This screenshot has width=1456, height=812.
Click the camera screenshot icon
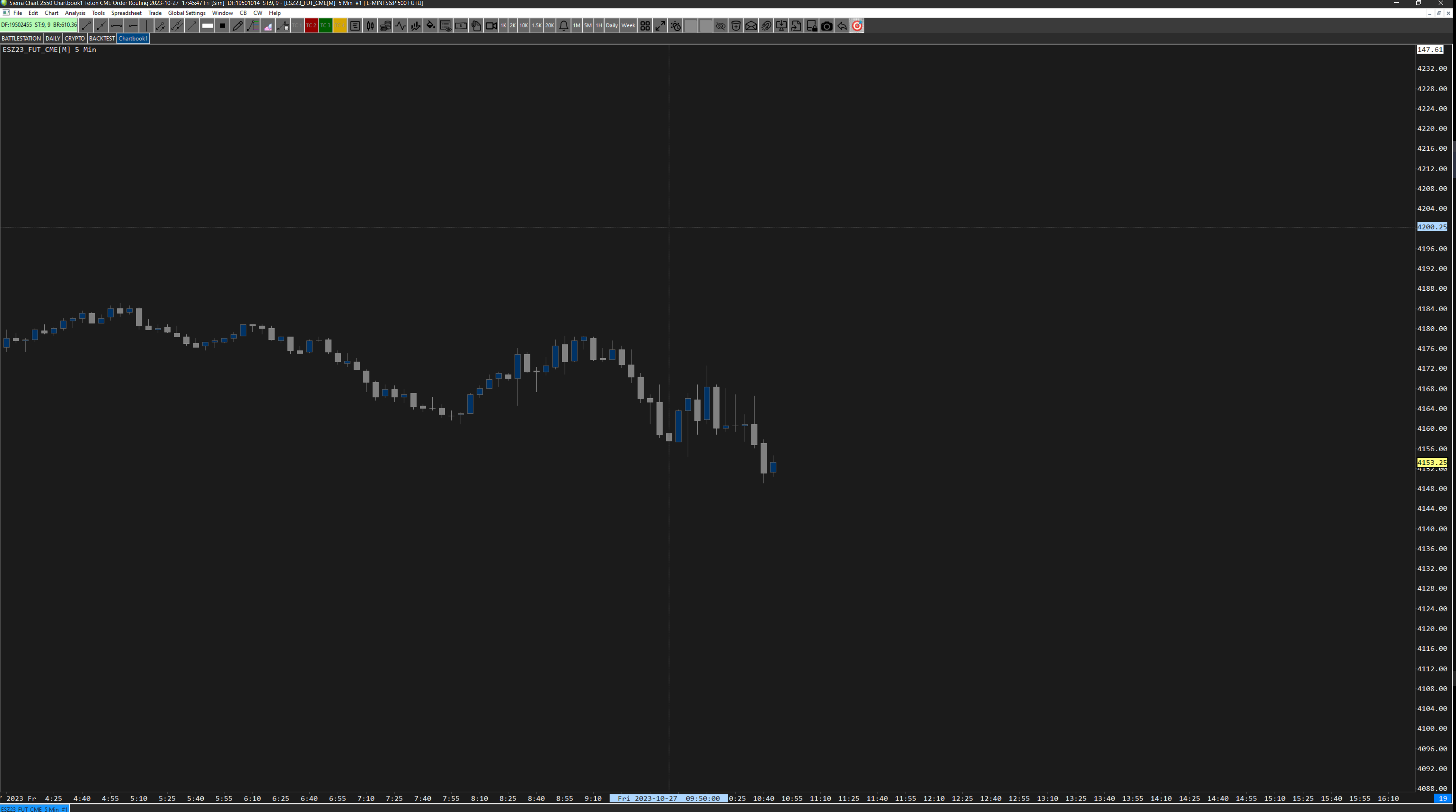coord(826,25)
